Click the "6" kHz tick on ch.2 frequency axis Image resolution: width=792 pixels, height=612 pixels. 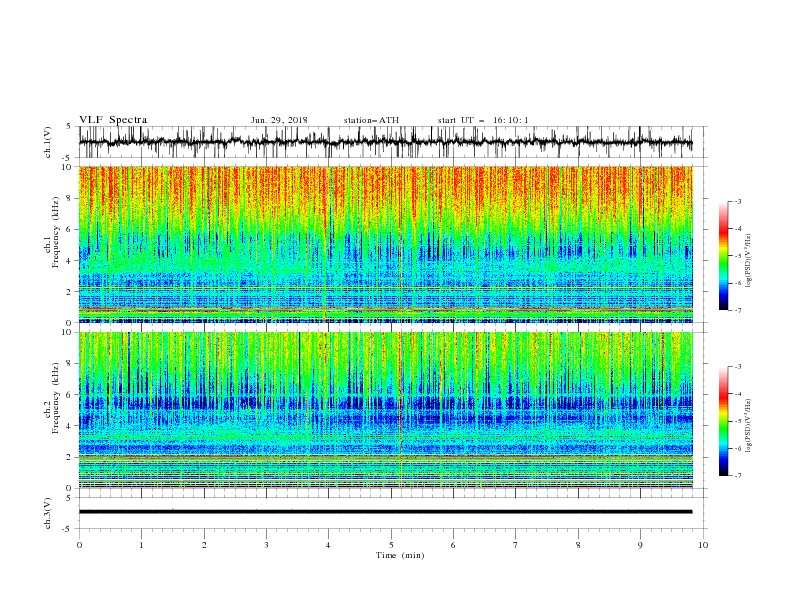[69, 395]
